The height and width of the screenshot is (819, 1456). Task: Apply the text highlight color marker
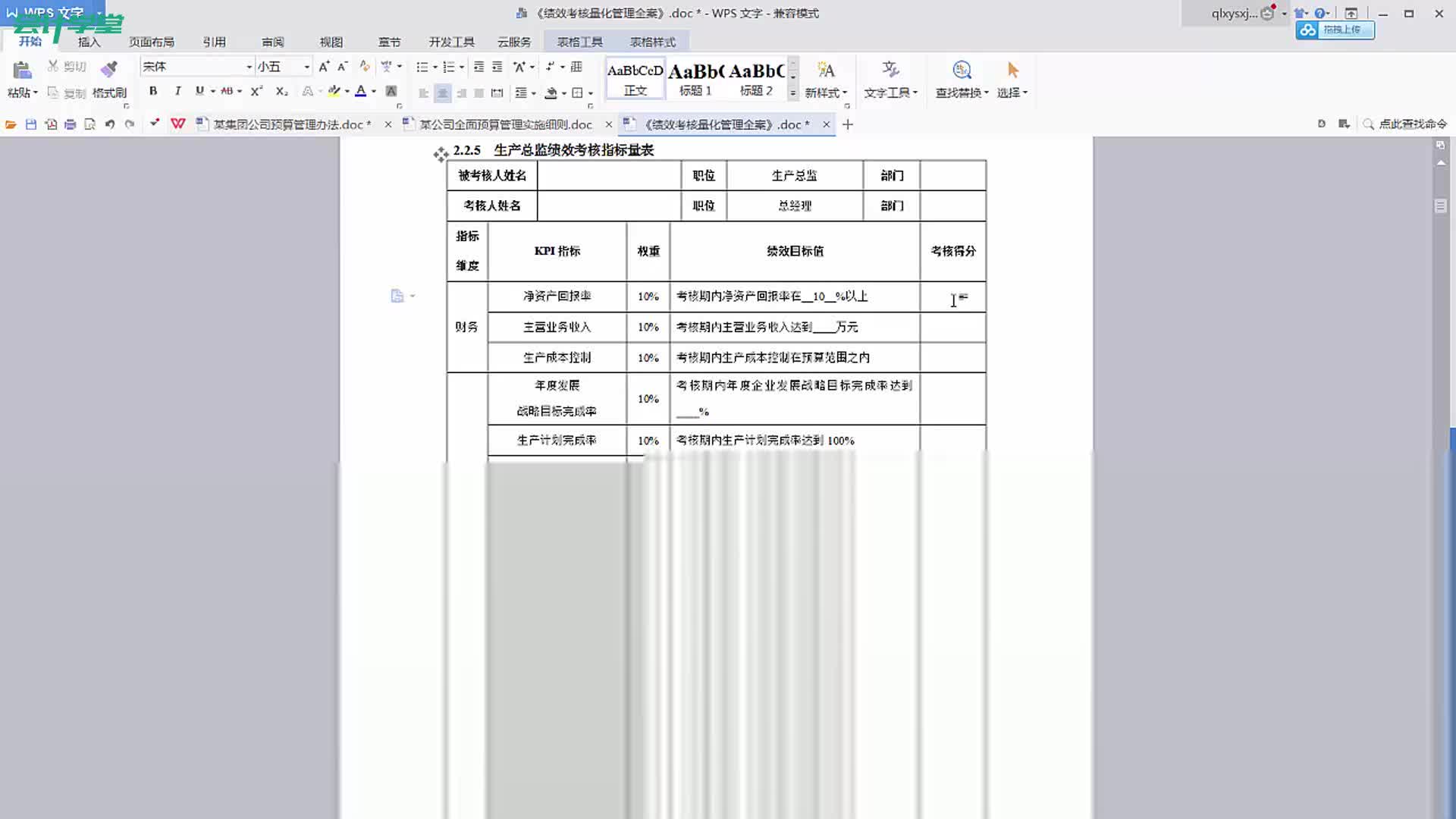point(334,91)
